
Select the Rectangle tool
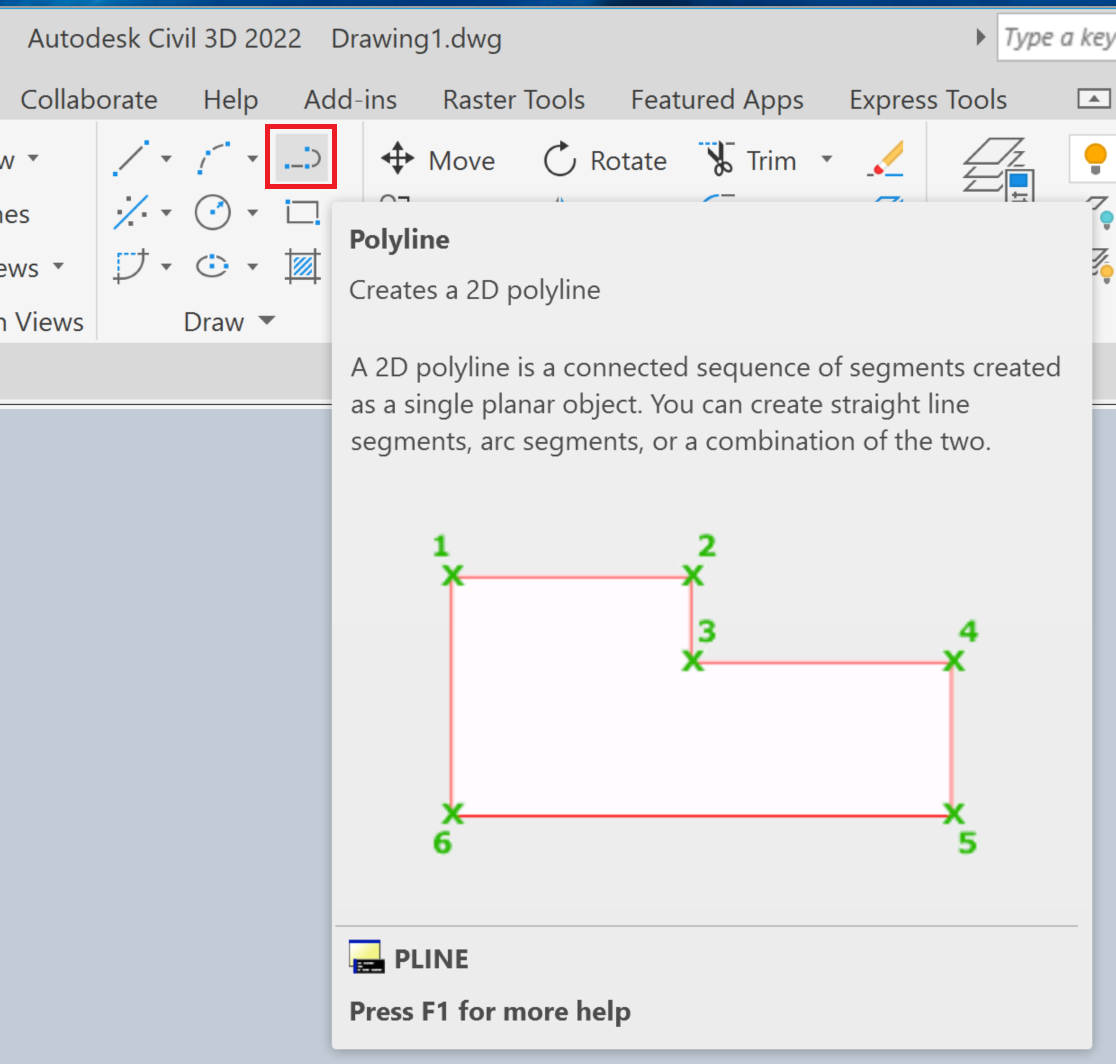pyautogui.click(x=301, y=212)
